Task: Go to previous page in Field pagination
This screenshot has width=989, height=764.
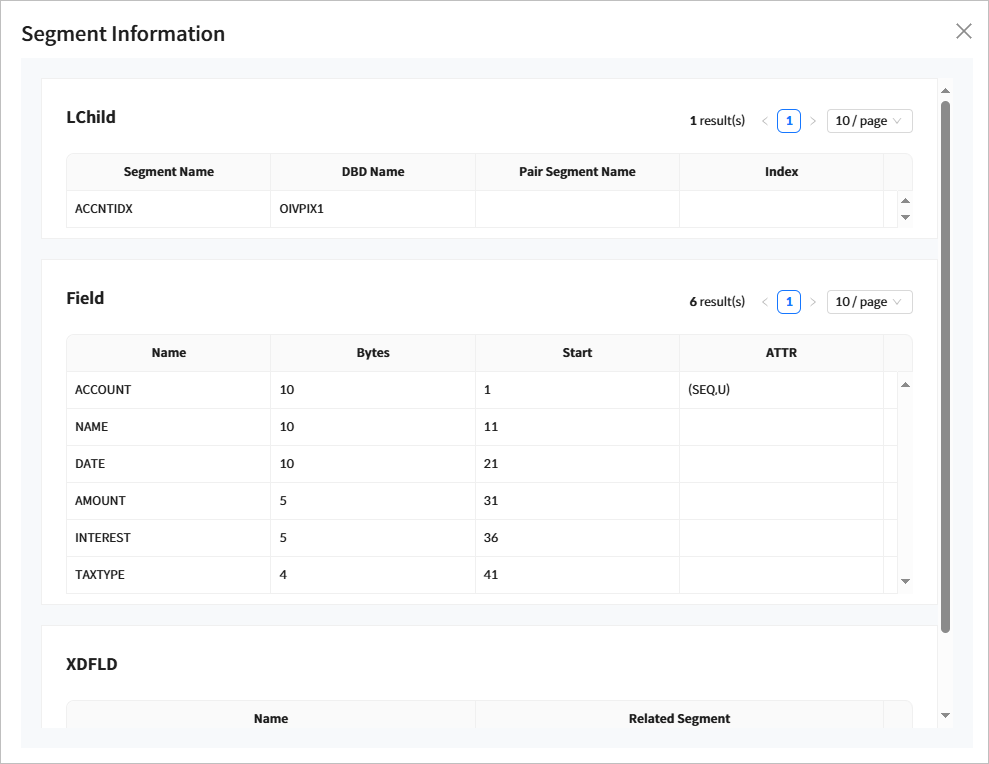Action: (x=764, y=302)
